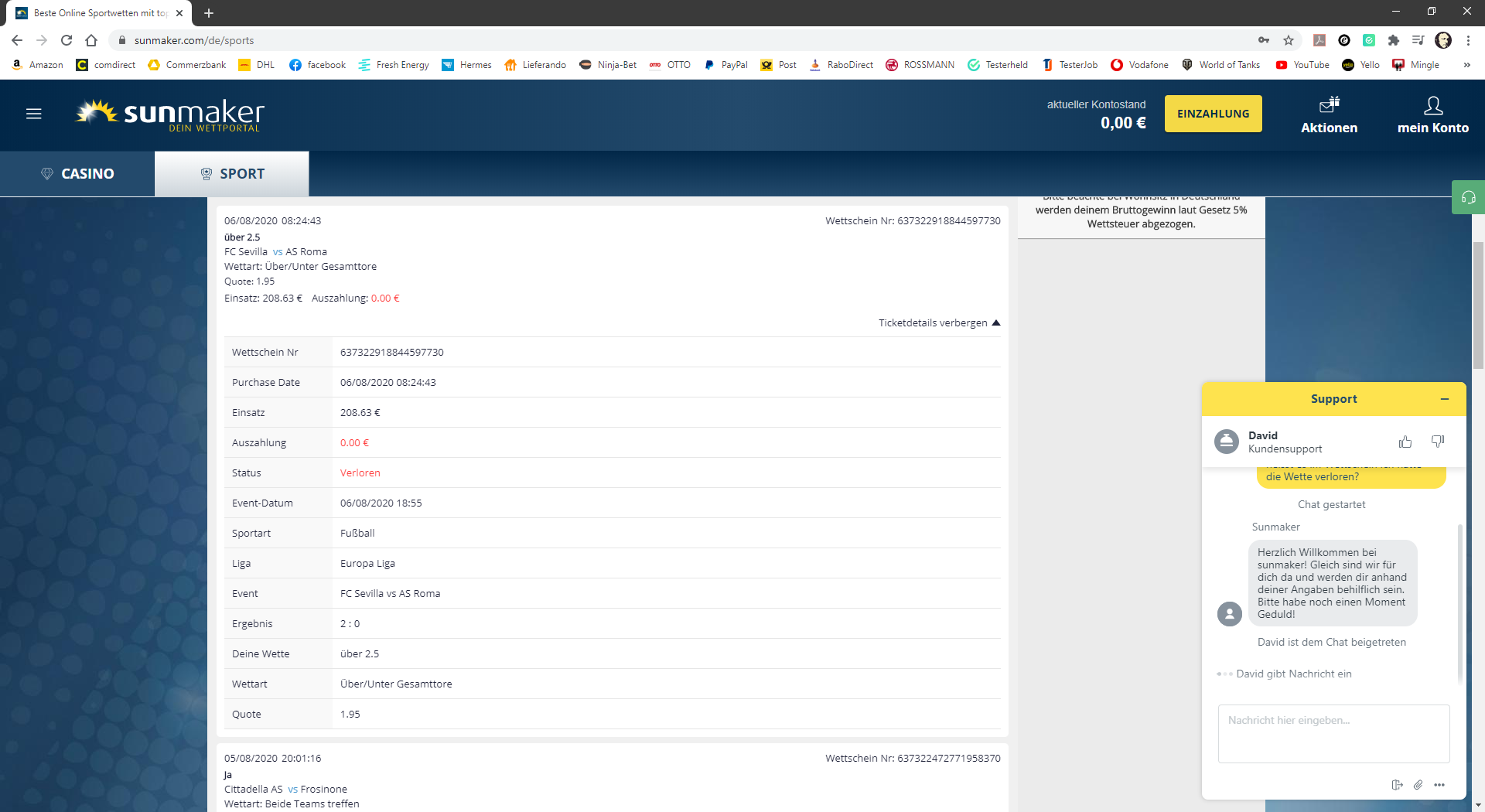
Task: Collapse Ticketdetails verbergen
Action: (939, 323)
